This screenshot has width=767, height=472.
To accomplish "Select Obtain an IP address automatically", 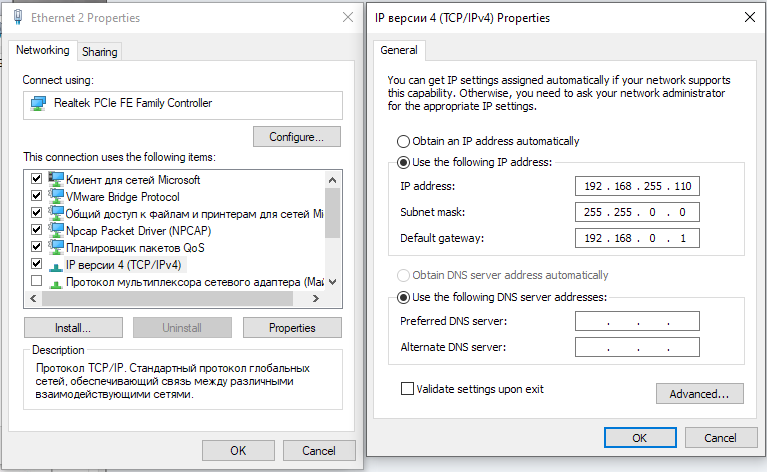I will (404, 141).
